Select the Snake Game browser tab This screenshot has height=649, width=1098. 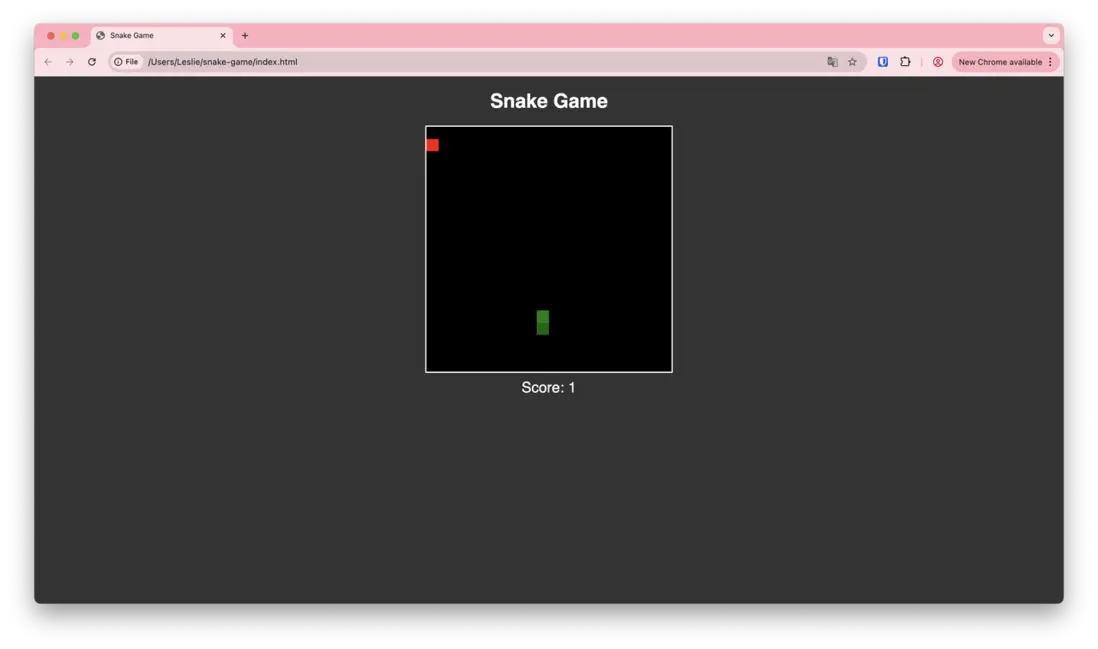161,35
